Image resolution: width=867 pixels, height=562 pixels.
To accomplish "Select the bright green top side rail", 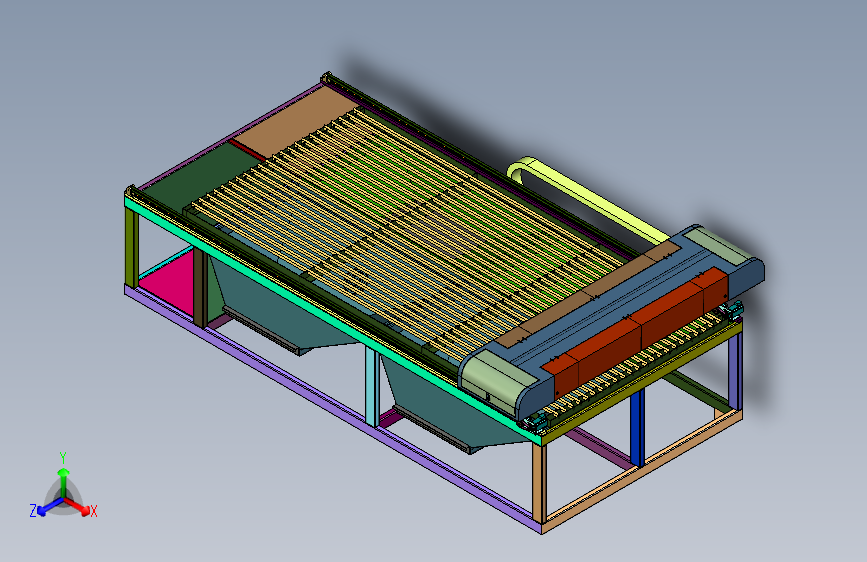I will coord(332,321).
